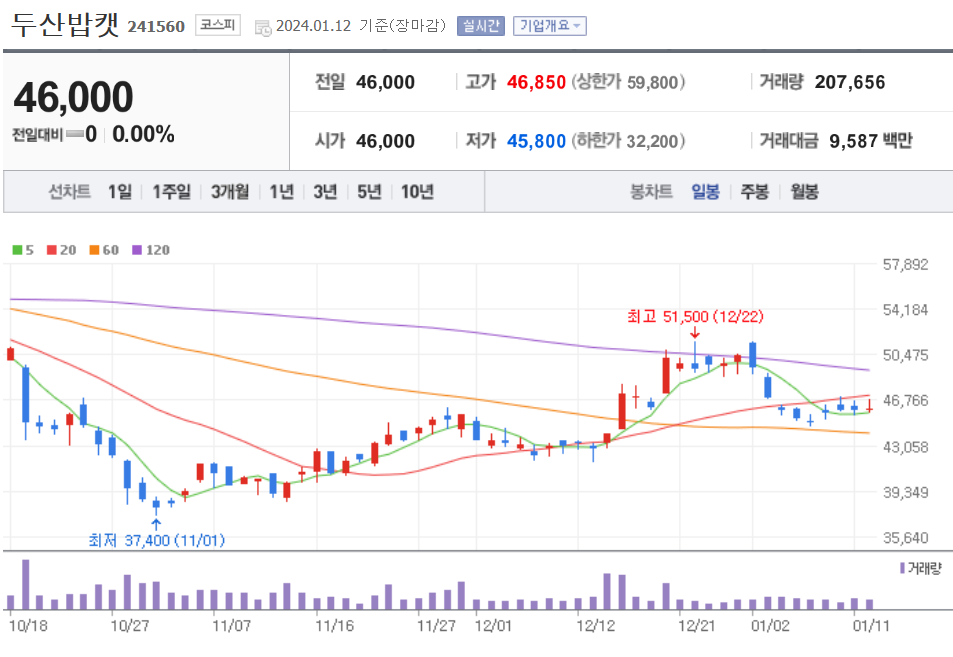Click the 상한가 59,800 upper limit text
This screenshot has height=657, width=953.
point(628,82)
